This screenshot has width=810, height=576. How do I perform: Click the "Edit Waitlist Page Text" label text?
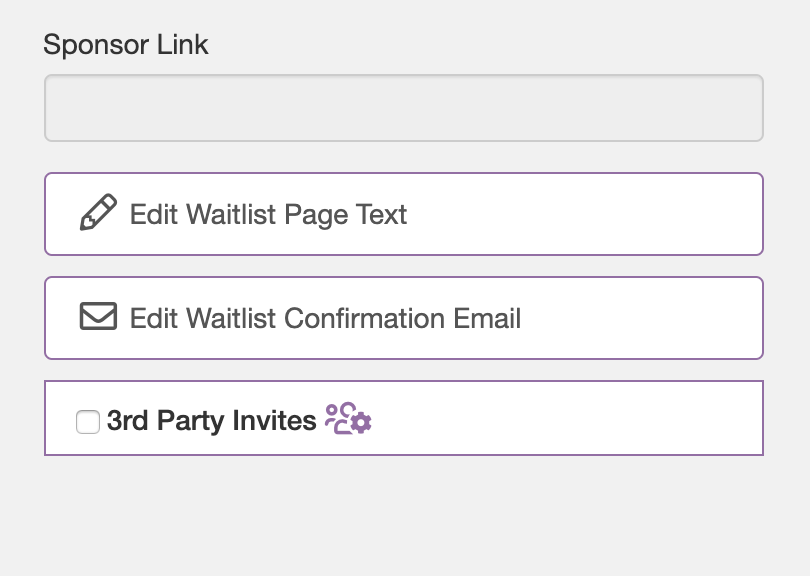[268, 215]
